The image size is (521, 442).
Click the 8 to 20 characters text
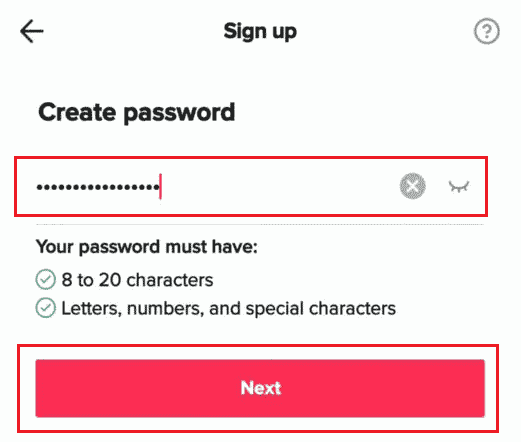tap(137, 279)
